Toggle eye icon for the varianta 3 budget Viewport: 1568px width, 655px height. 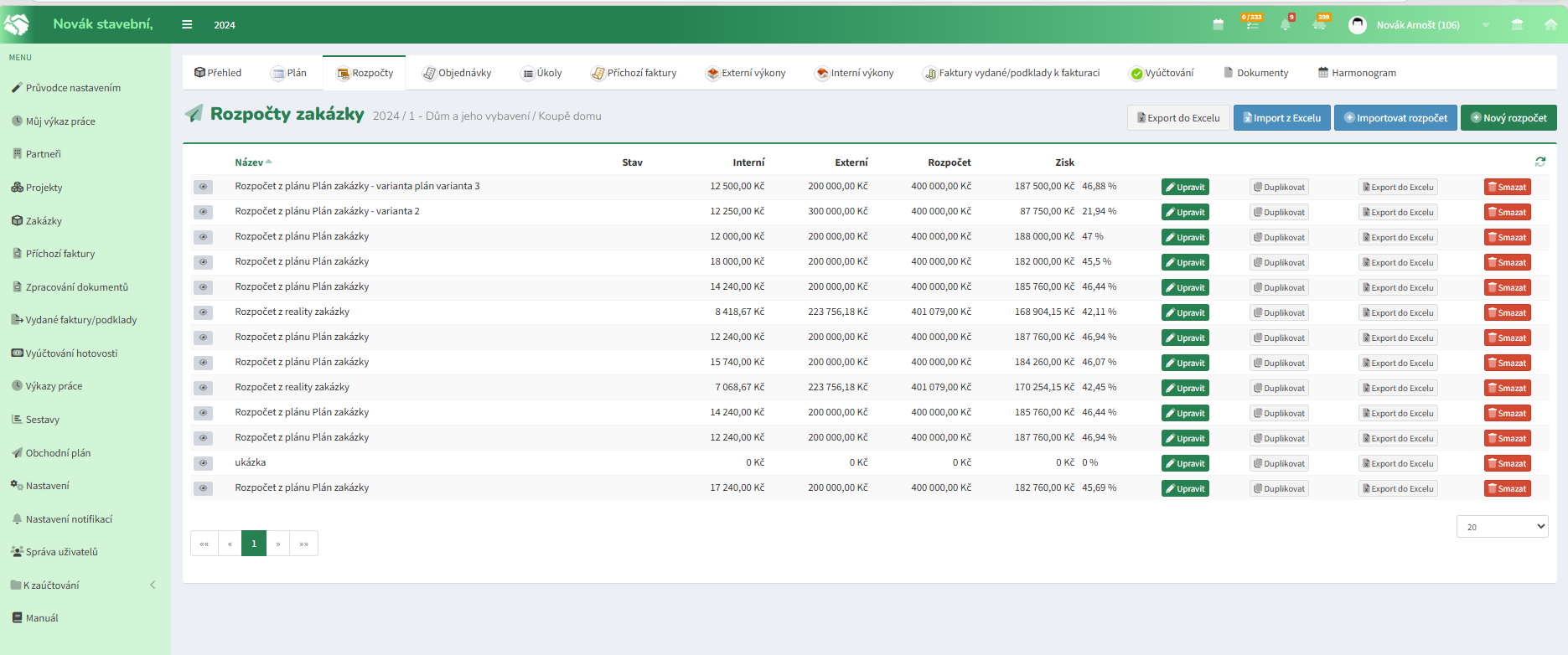click(x=203, y=187)
